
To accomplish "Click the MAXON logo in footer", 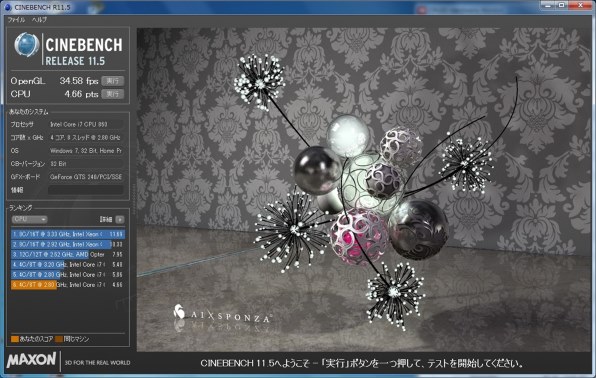I will click(32, 360).
